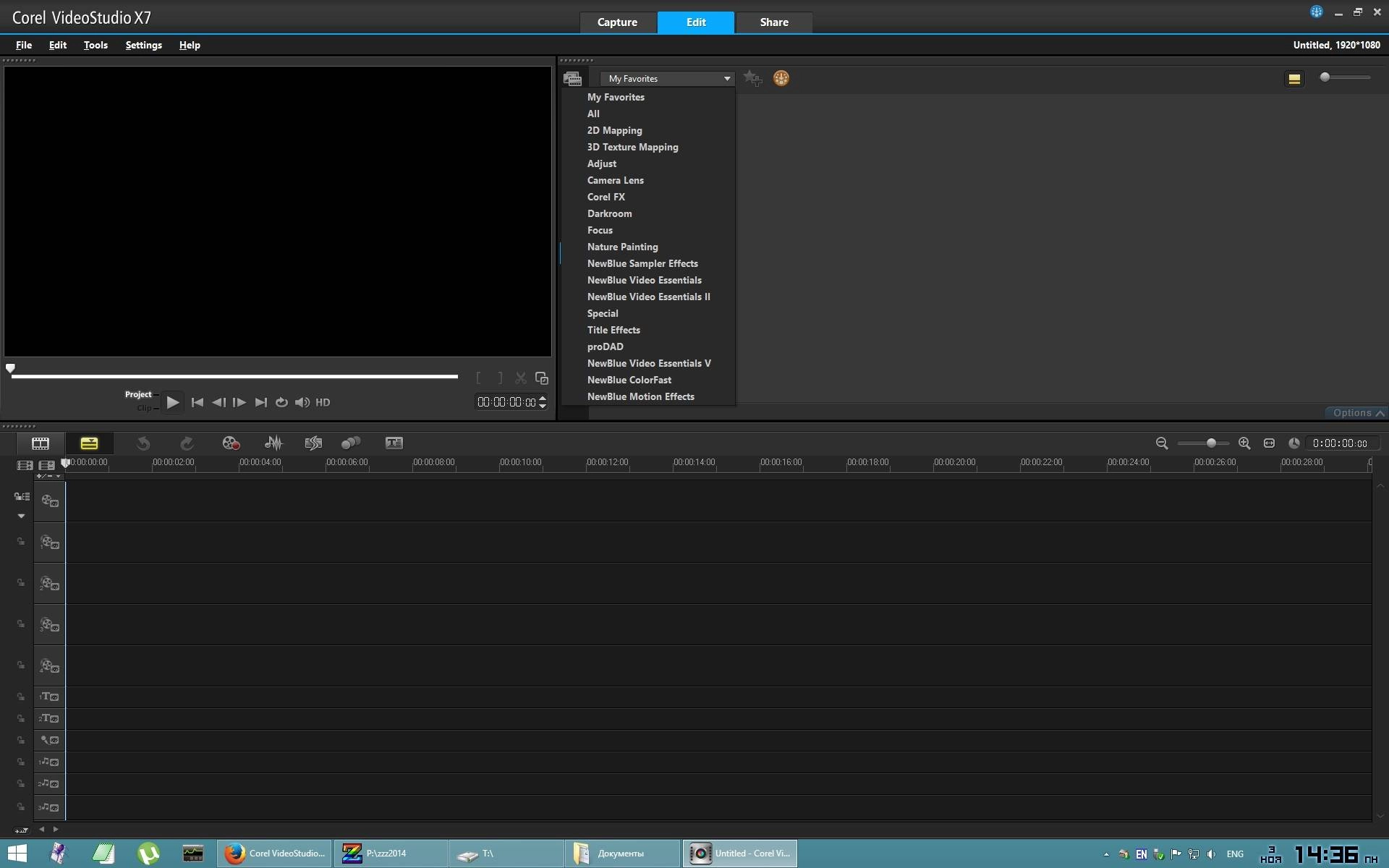
Task: Toggle Title track 1 header
Action: pos(49,697)
